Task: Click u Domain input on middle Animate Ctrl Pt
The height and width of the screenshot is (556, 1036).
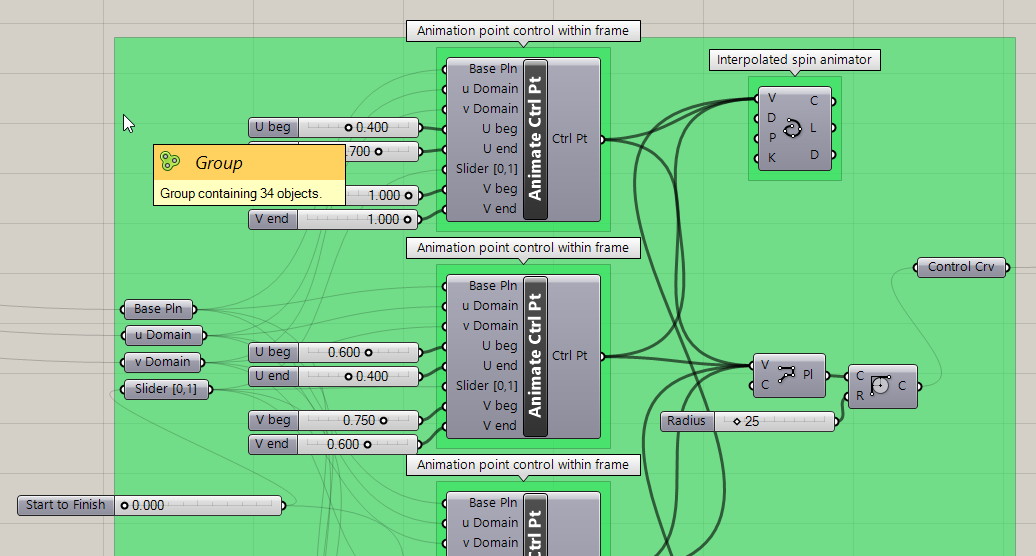Action: pos(489,306)
